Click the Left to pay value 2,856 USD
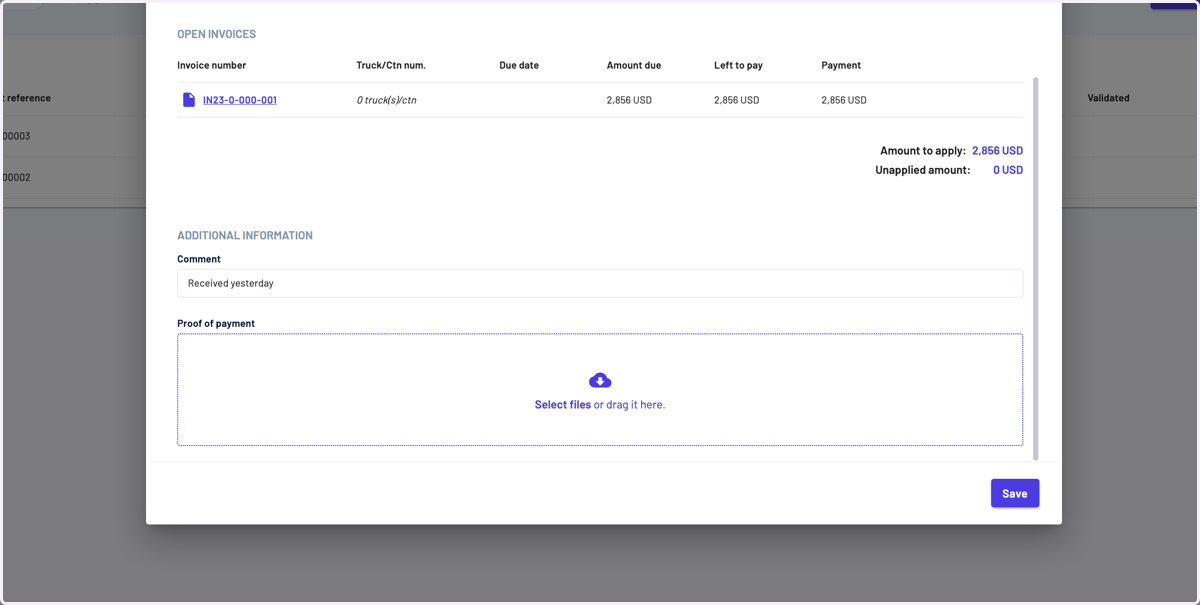 pos(737,100)
